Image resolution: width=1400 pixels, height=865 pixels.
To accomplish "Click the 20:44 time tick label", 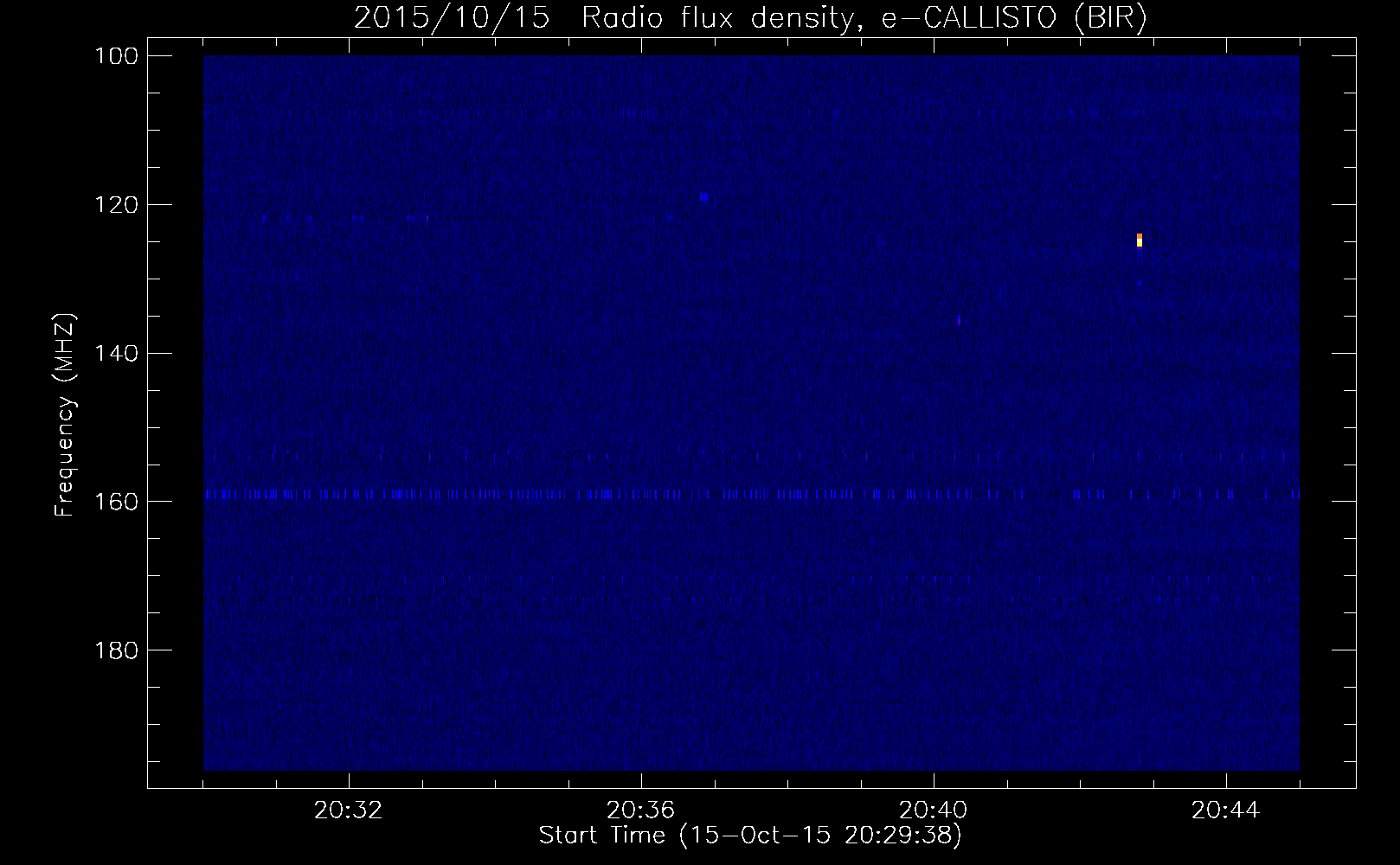I will point(1226,811).
